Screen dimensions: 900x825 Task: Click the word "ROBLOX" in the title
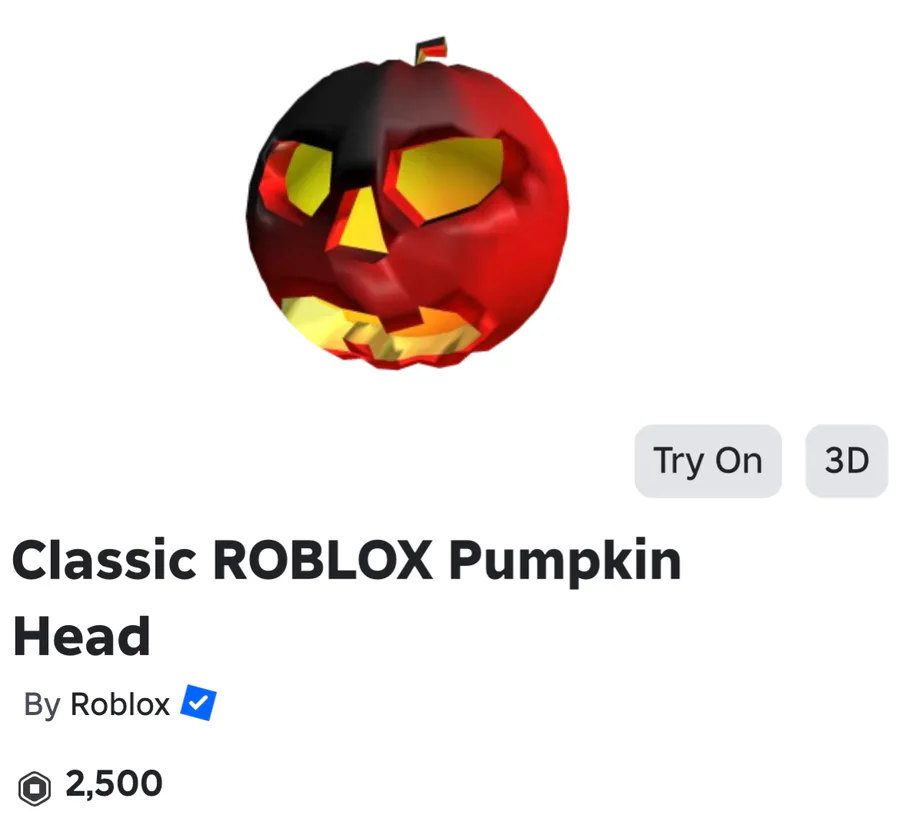(x=323, y=560)
